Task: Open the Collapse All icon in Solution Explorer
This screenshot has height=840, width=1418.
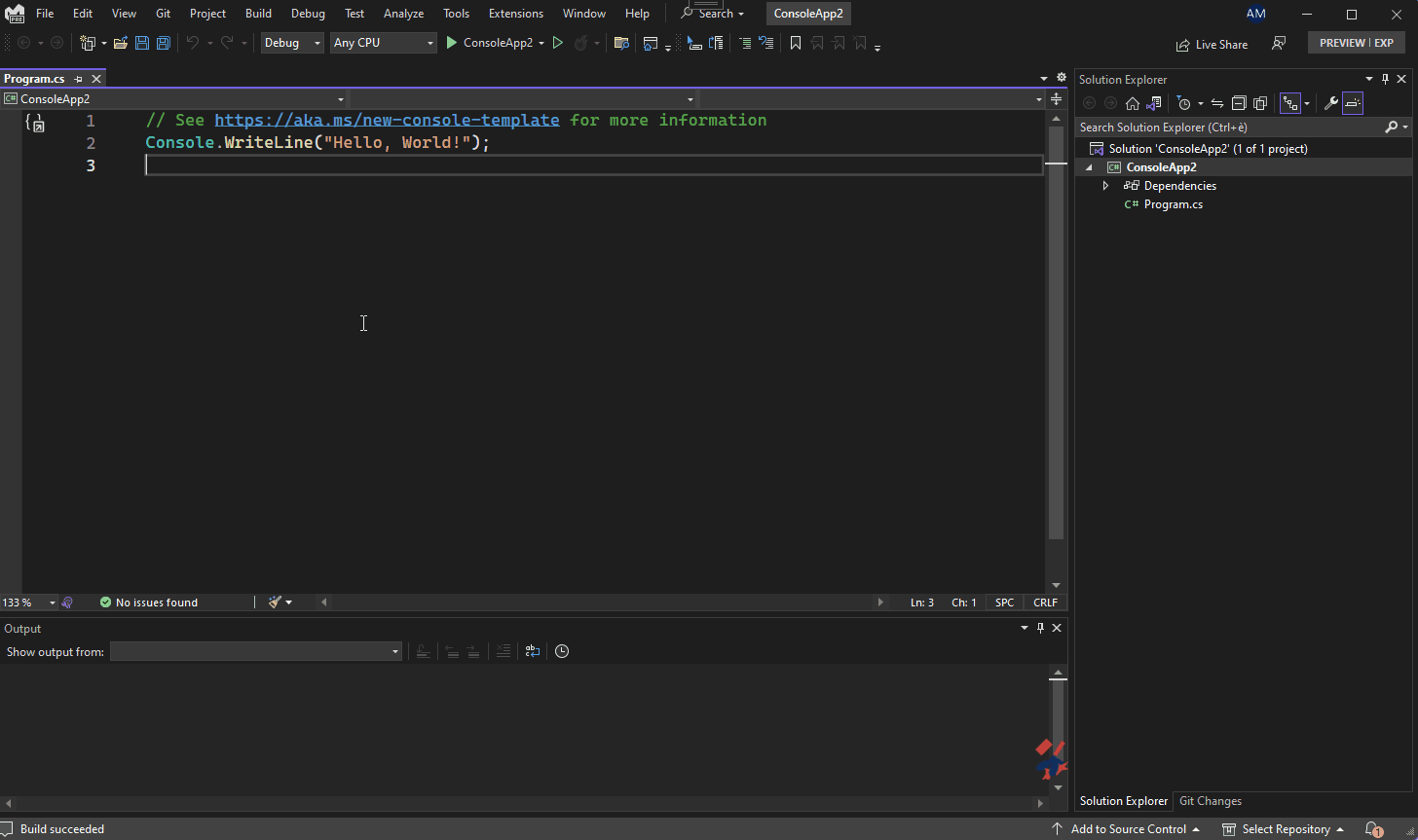Action: click(x=1239, y=103)
